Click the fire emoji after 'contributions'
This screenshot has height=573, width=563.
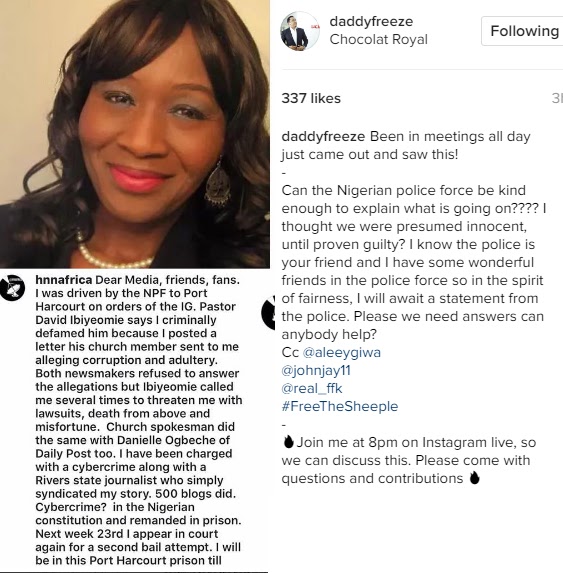tap(474, 478)
